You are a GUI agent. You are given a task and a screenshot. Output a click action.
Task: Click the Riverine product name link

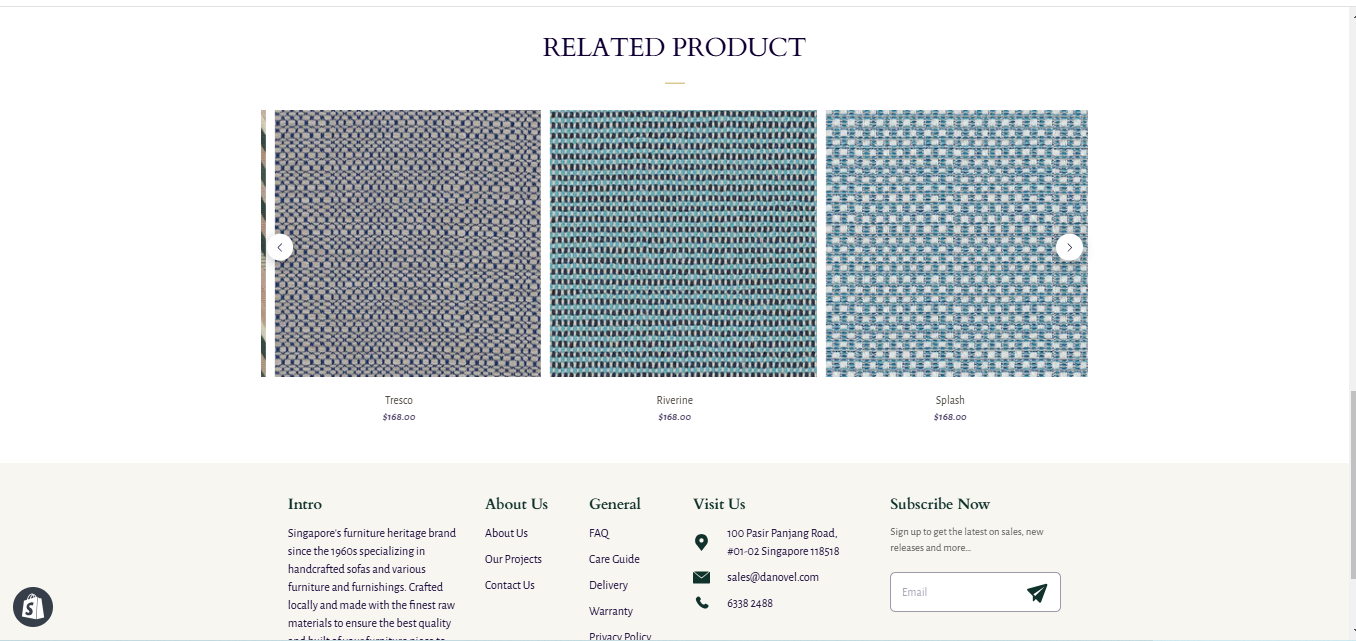pos(675,400)
